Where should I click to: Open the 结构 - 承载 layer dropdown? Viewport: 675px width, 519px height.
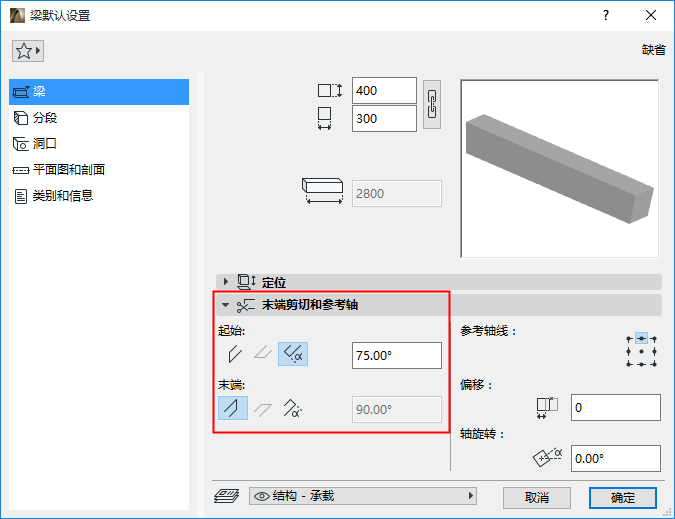[x=362, y=496]
